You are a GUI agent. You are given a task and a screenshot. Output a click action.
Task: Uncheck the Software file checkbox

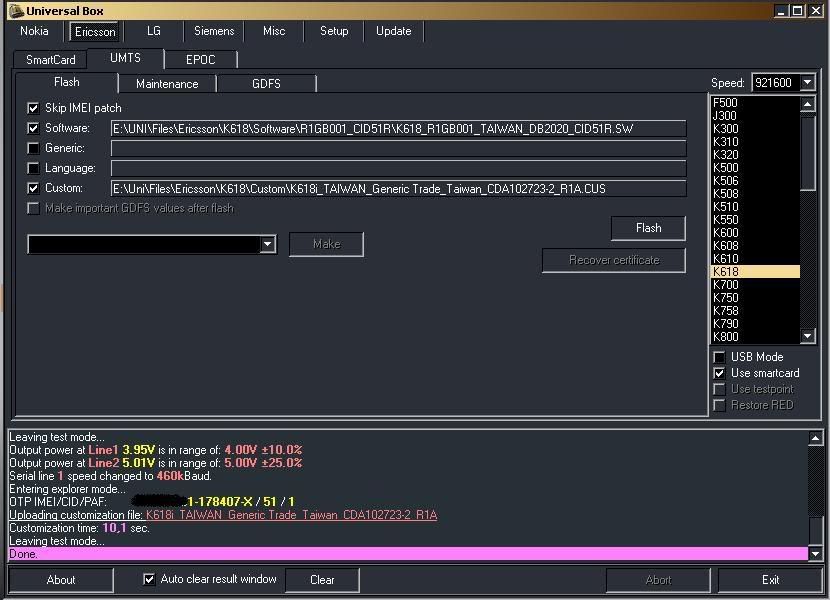point(33,129)
